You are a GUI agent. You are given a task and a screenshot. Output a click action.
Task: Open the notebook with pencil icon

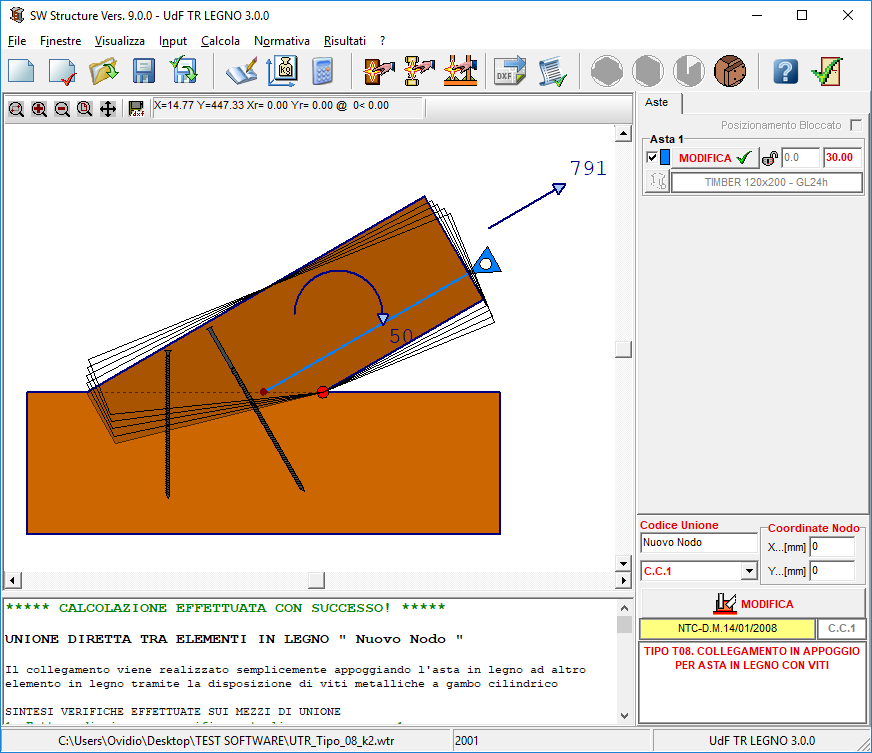(242, 71)
